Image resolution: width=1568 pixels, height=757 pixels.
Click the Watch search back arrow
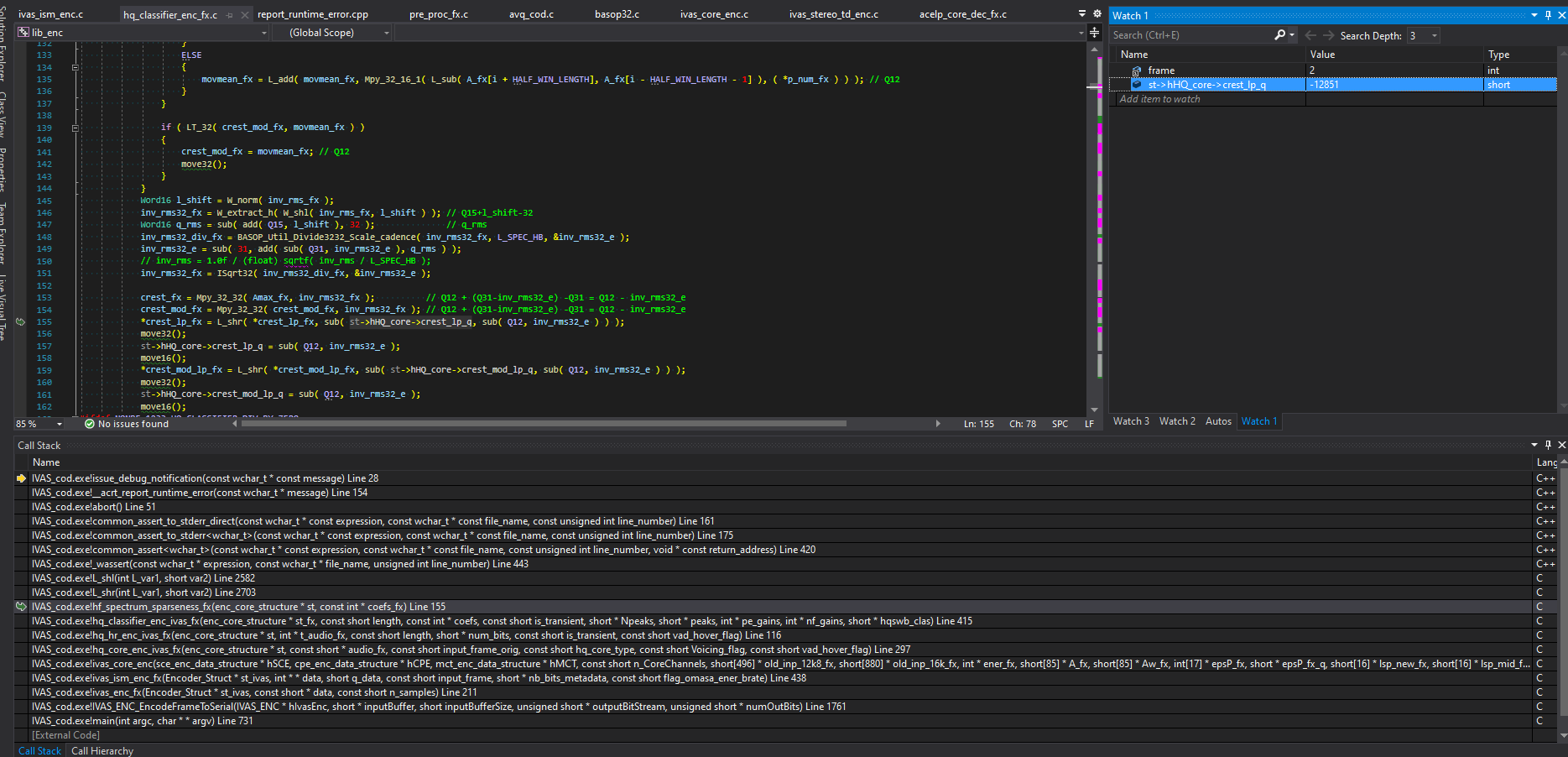1310,35
